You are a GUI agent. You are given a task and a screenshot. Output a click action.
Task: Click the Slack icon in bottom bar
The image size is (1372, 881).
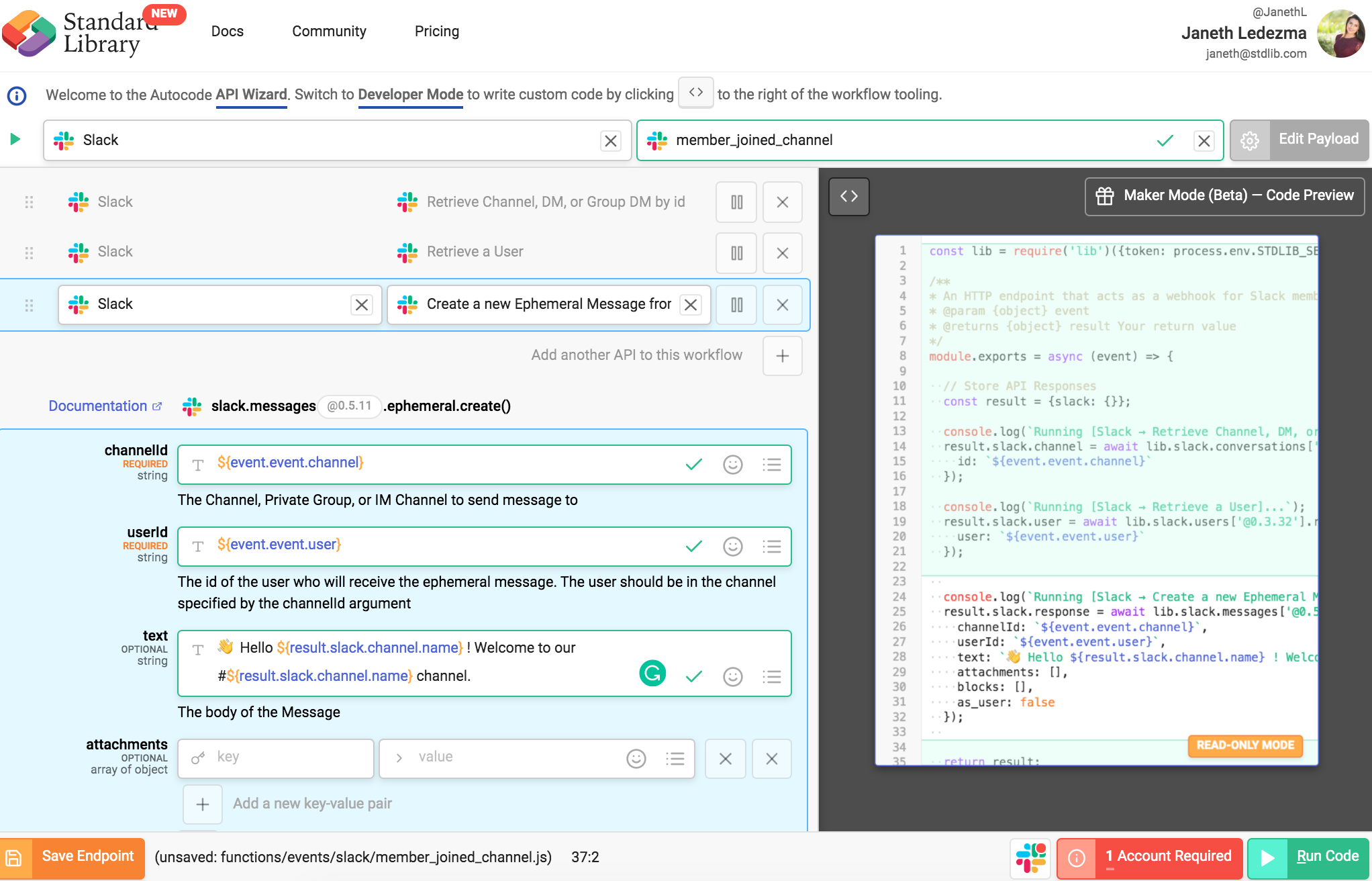[1030, 858]
